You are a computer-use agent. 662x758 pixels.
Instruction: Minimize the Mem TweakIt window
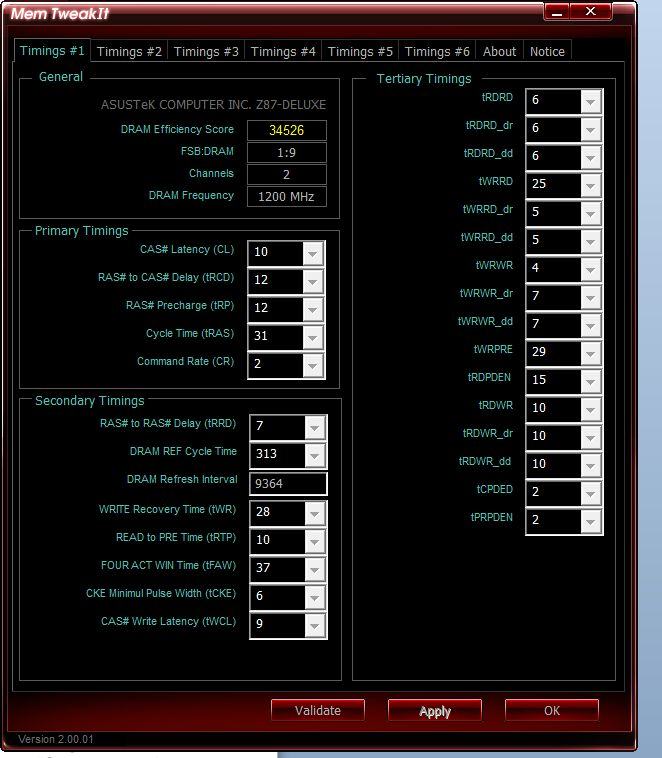tap(557, 12)
